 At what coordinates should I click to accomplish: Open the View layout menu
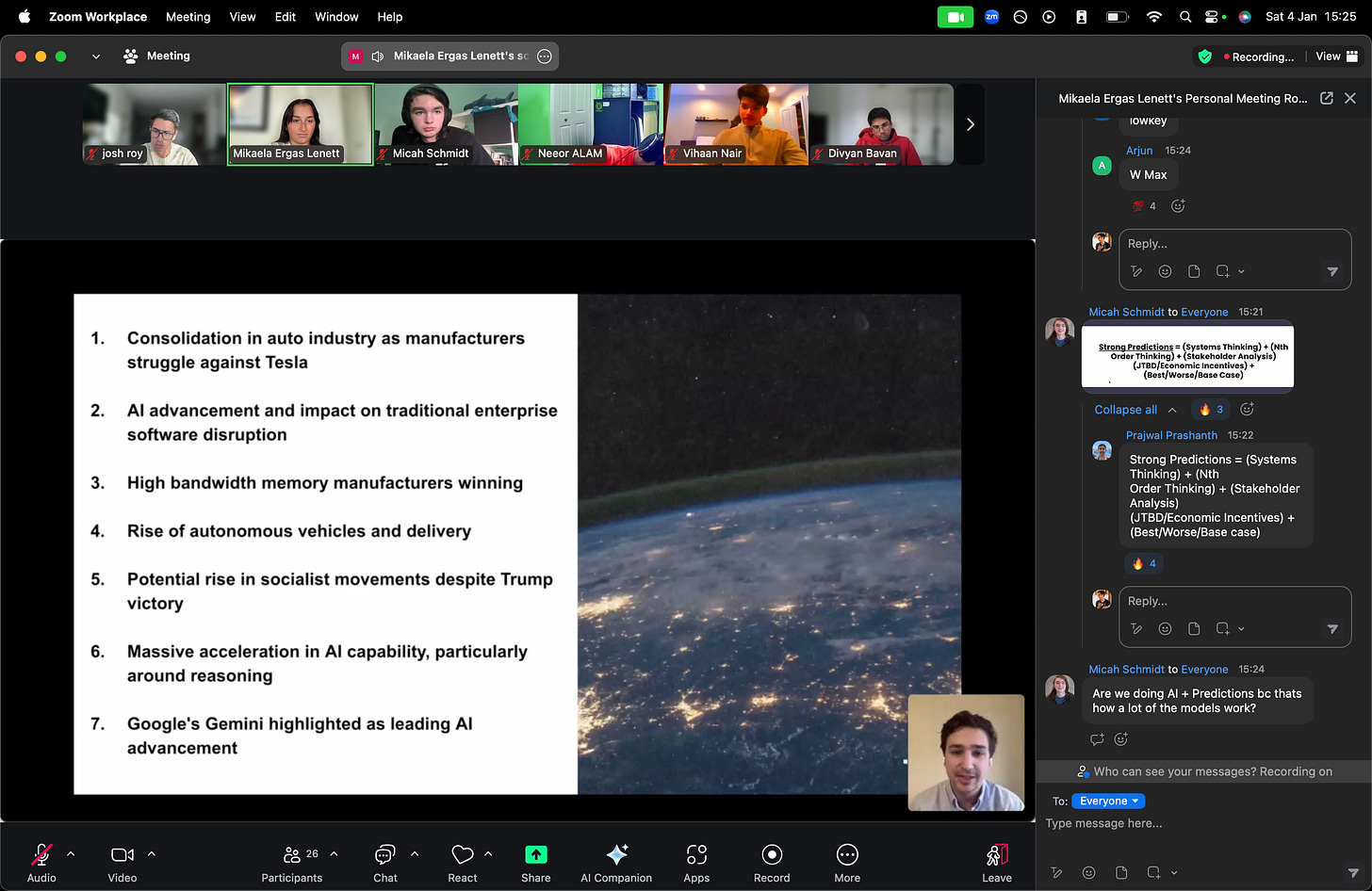(x=1337, y=57)
